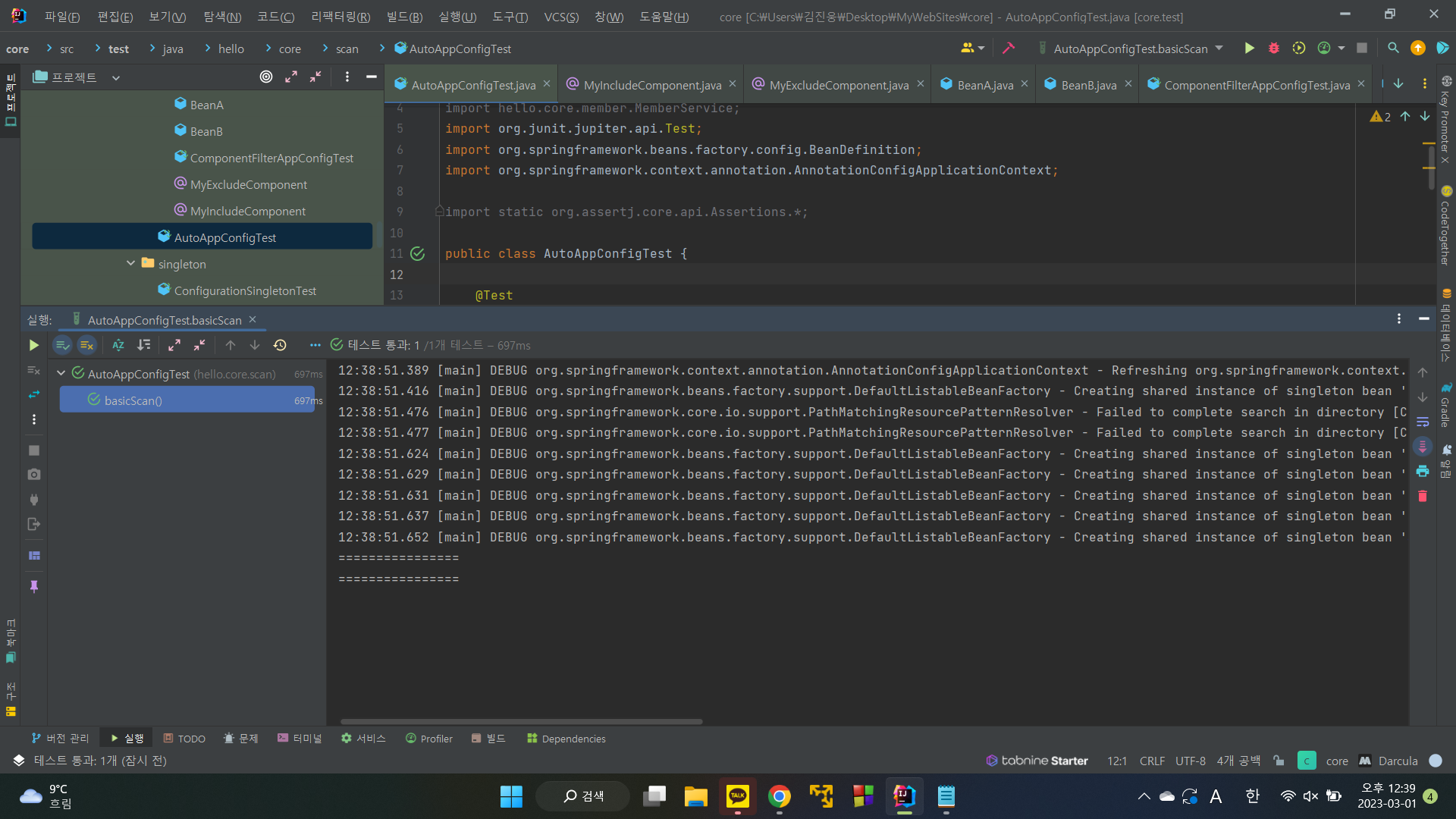Open test history clock icon
The width and height of the screenshot is (1456, 819).
280,345
